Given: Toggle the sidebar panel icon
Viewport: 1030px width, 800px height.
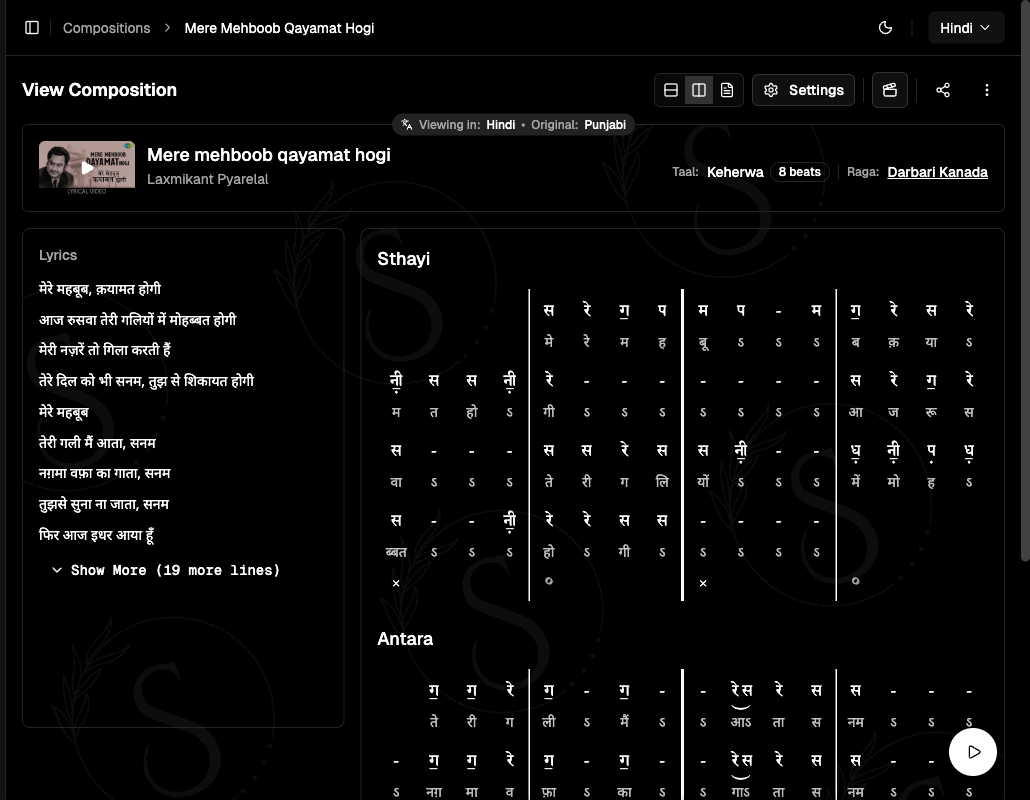Looking at the screenshot, I should coord(32,27).
